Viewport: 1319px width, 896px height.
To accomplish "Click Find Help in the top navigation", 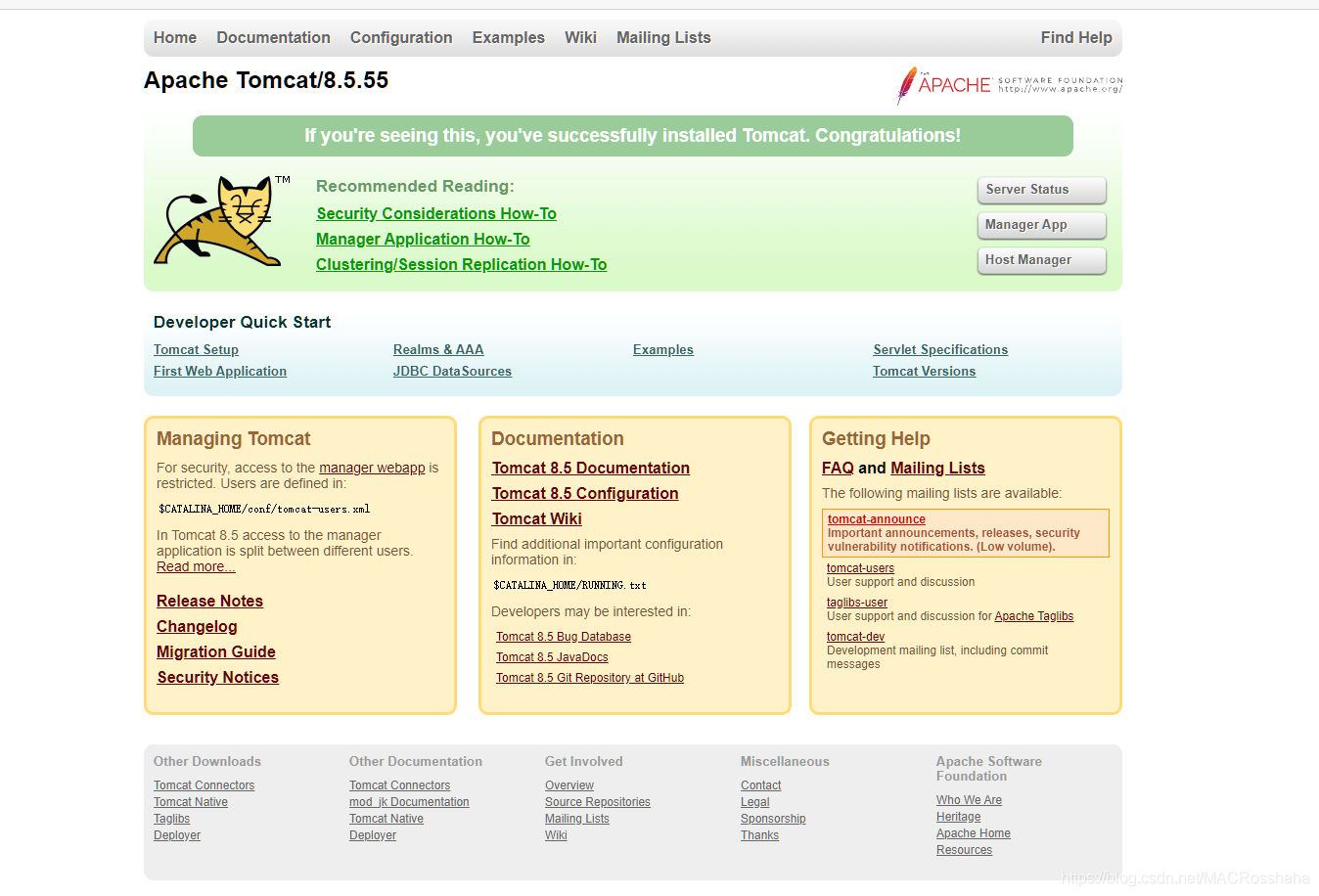I will pos(1076,37).
